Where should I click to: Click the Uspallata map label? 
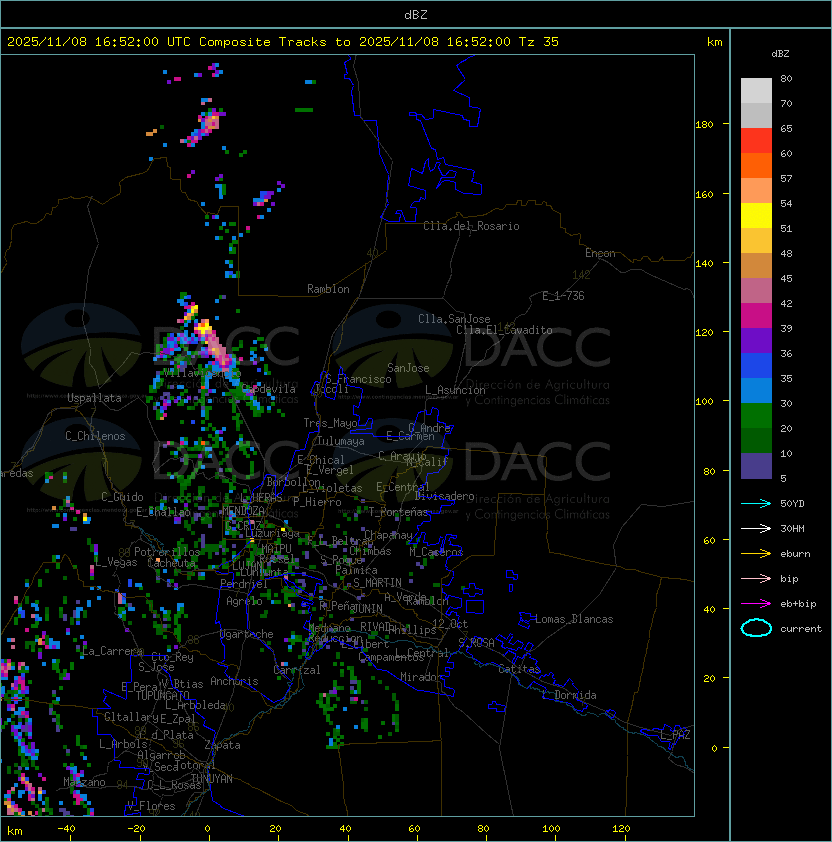coord(94,398)
